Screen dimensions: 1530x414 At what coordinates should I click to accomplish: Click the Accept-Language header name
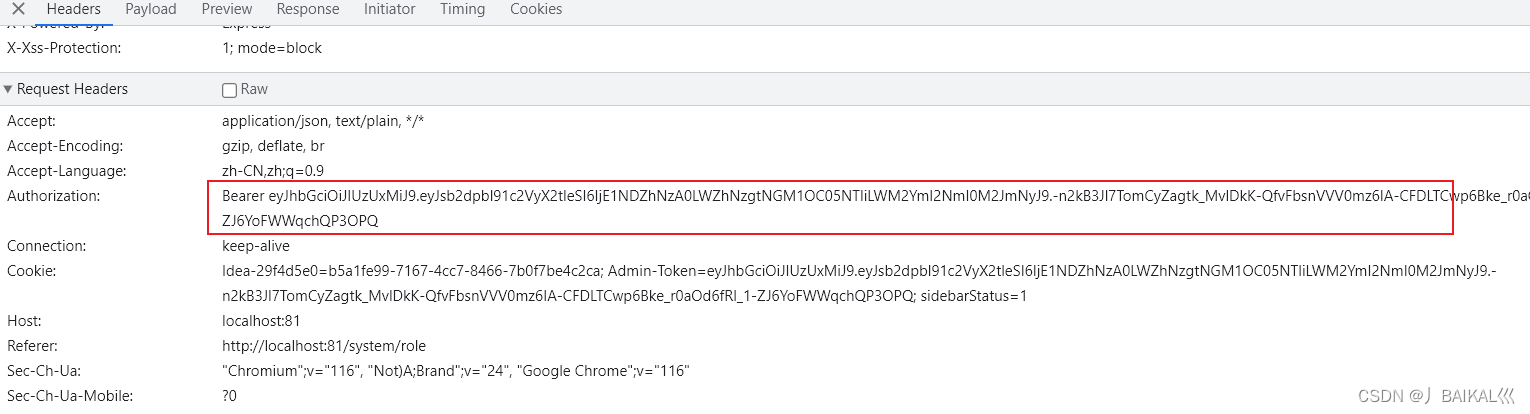[67, 171]
